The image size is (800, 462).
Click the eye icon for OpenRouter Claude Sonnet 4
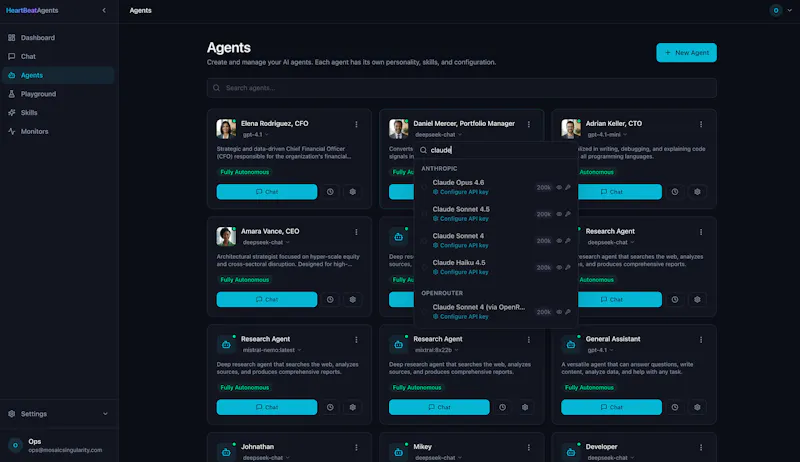(x=559, y=312)
